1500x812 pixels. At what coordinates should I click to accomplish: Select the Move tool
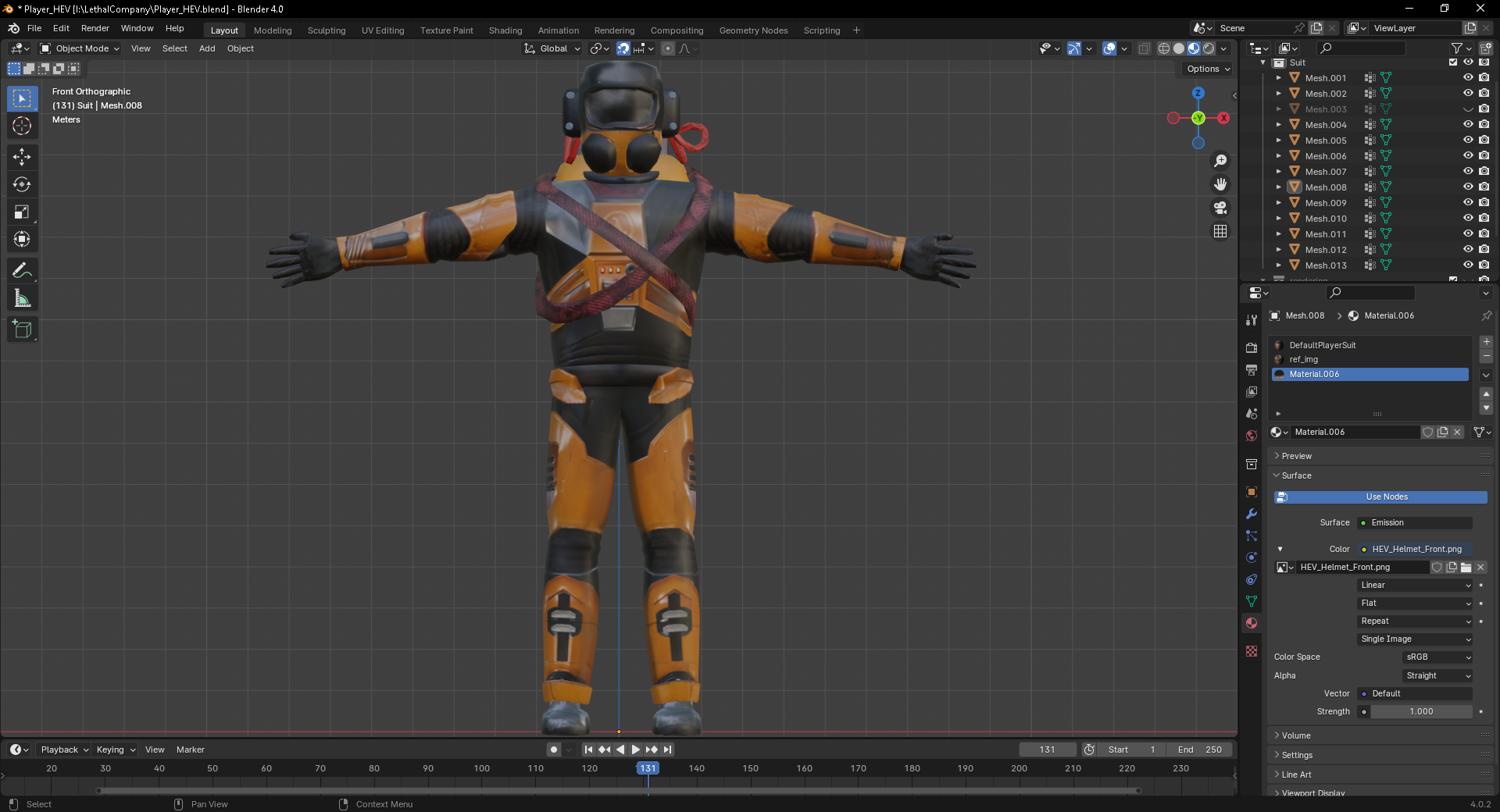22,157
